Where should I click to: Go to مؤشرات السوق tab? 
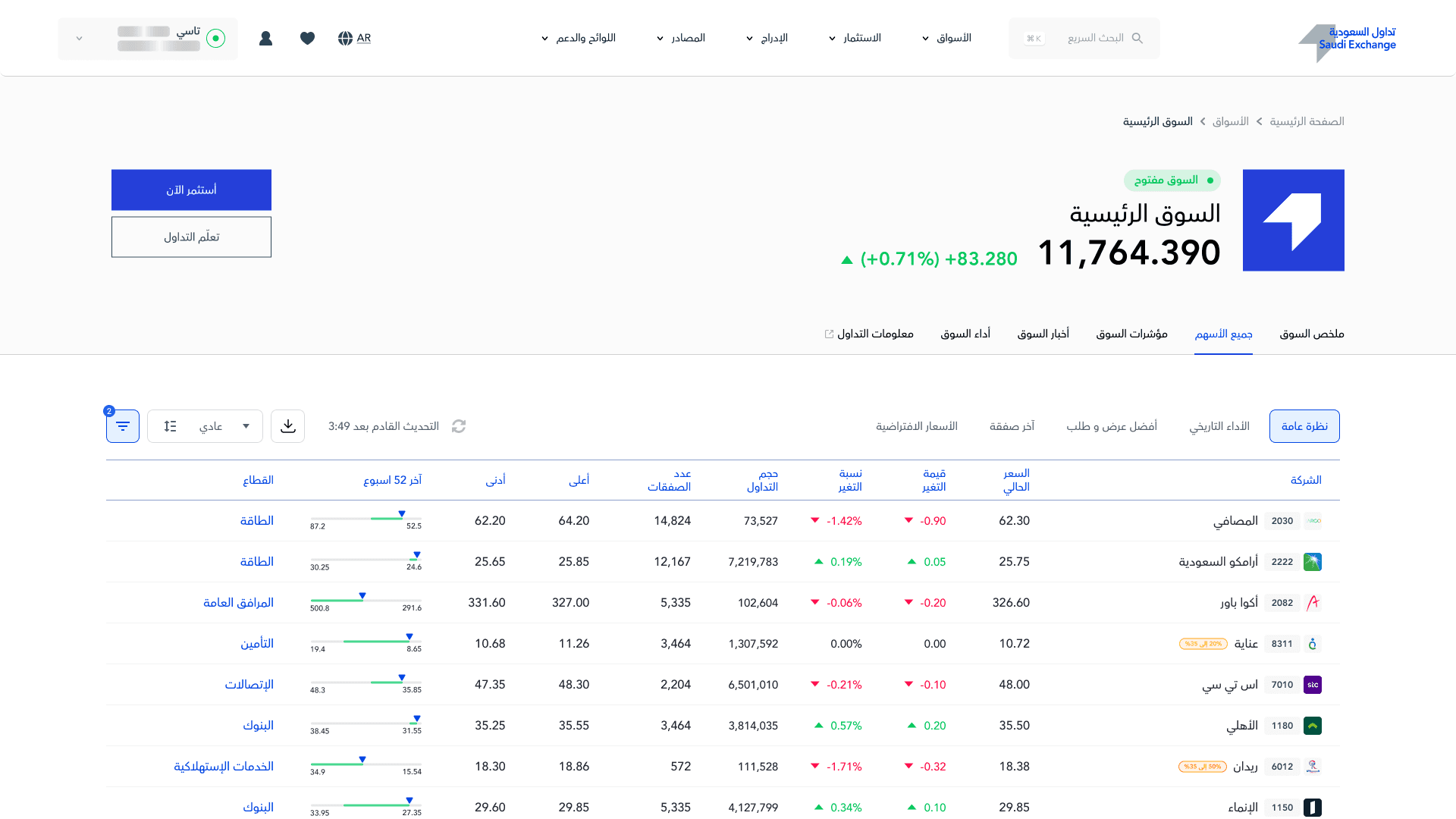pos(1131,334)
